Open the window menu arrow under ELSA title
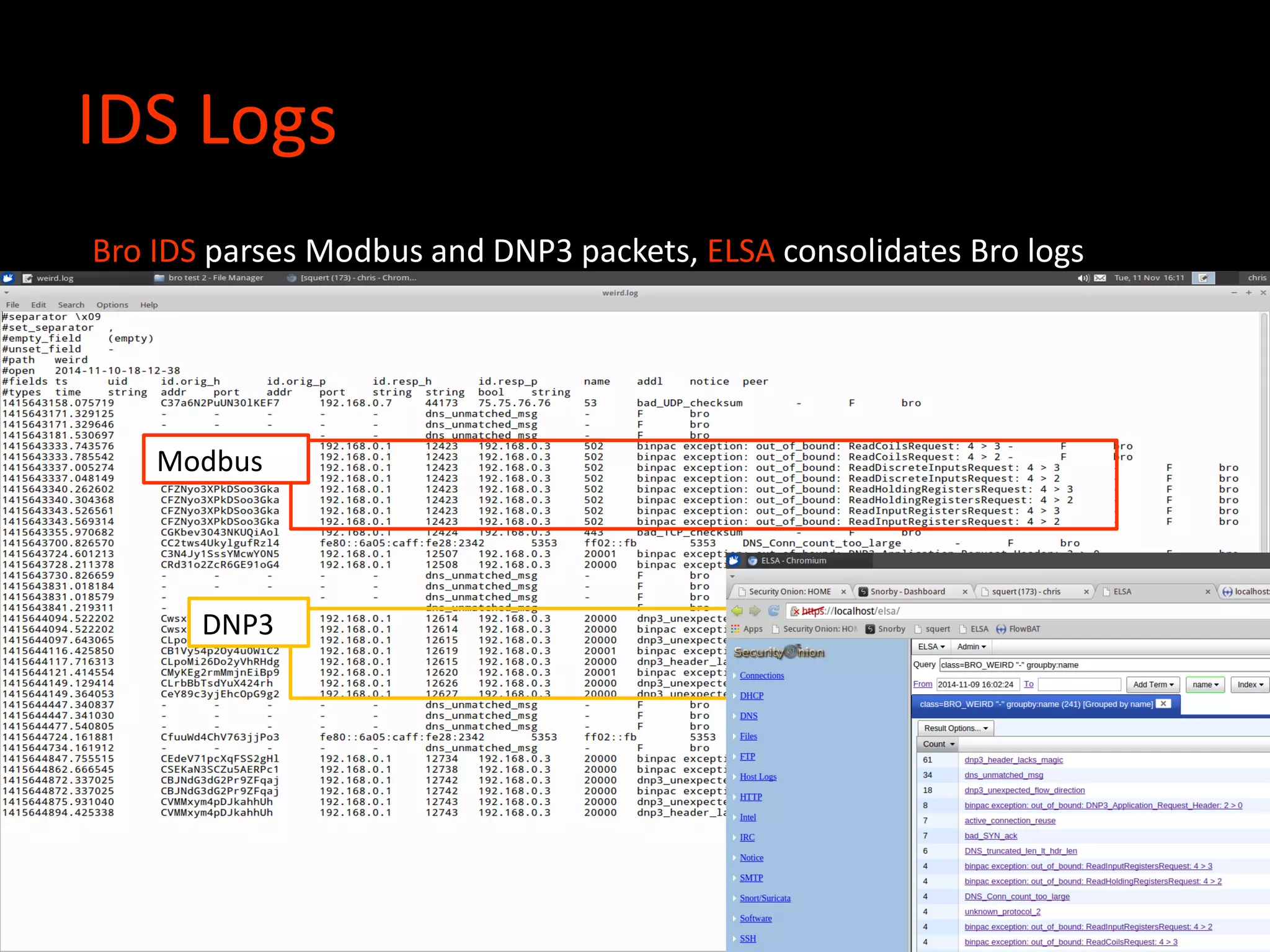Image resolution: width=1270 pixels, height=952 pixels. tap(732, 576)
